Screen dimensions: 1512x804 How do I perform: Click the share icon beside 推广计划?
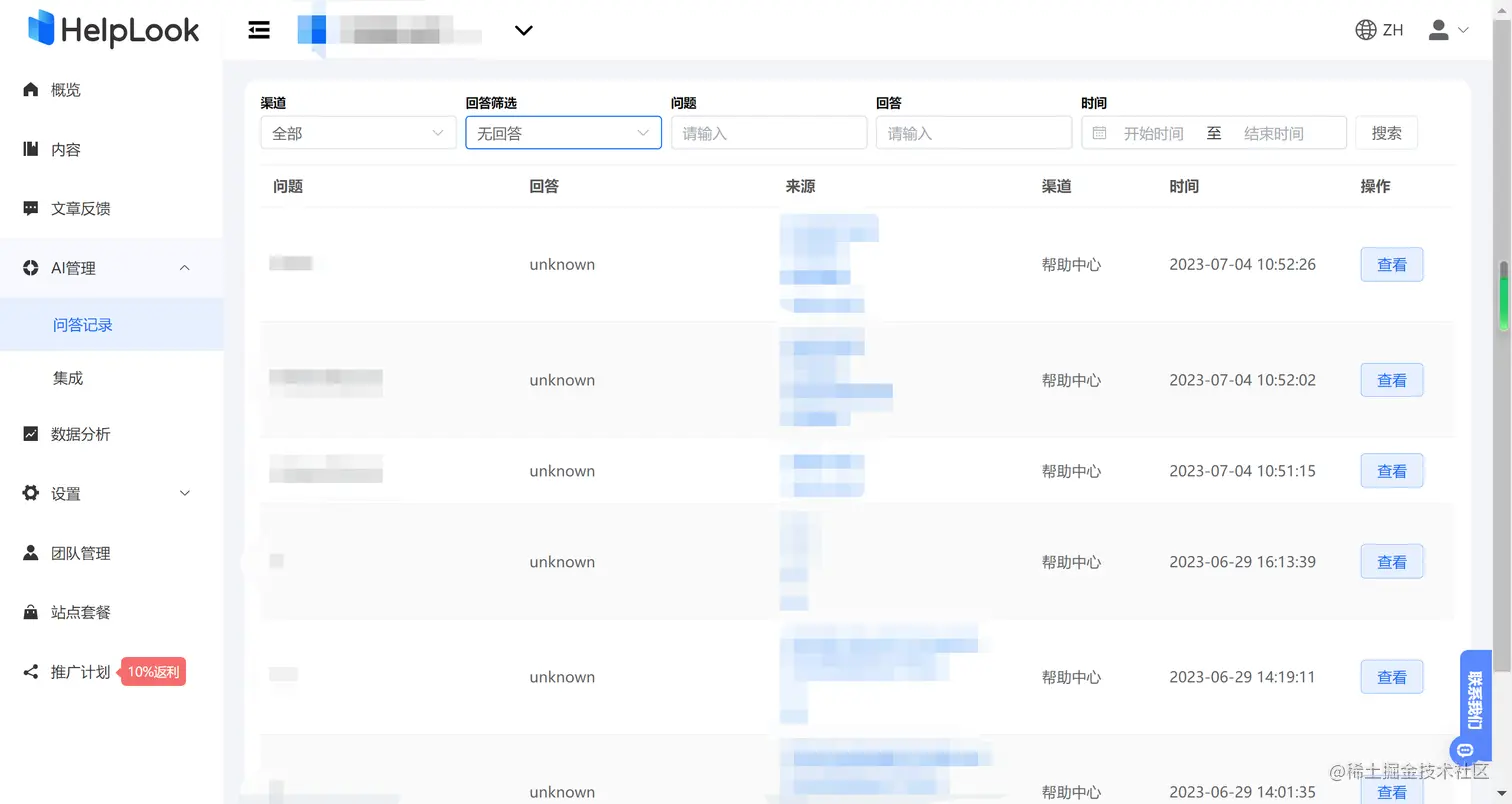click(31, 672)
